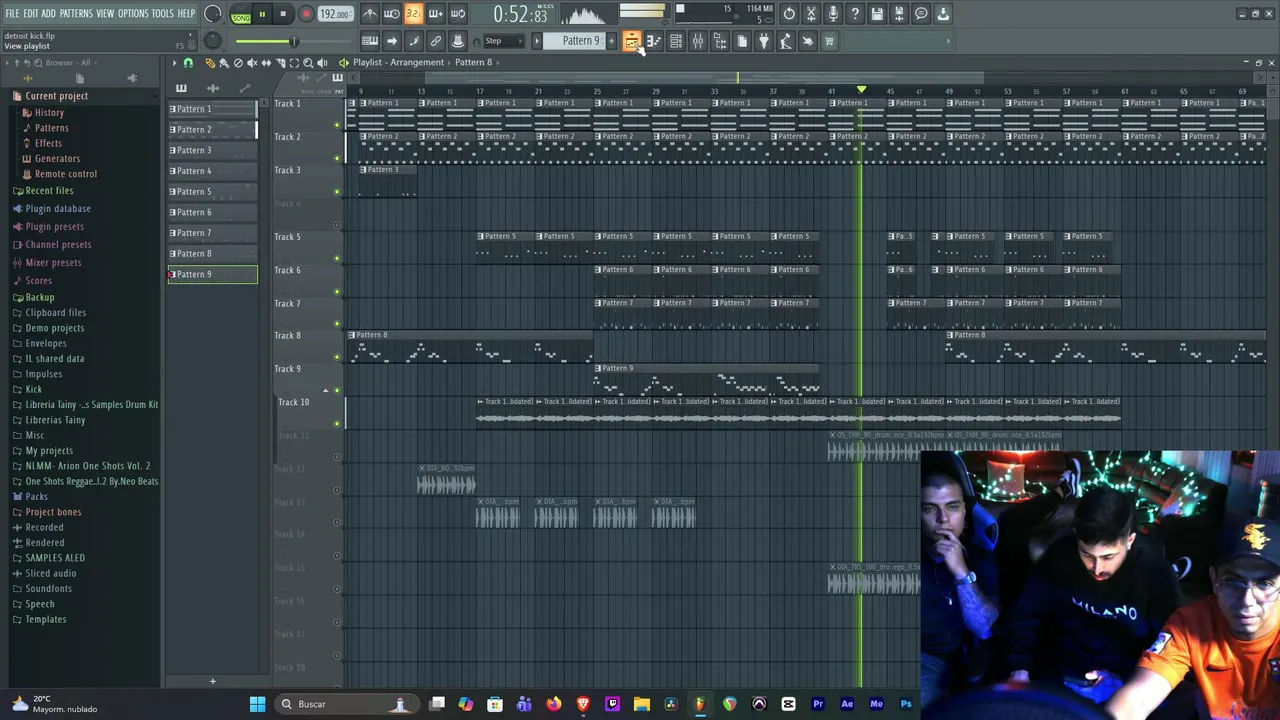Choose the Select tool in Playlist toolbar
The image size is (1280, 720).
click(294, 62)
